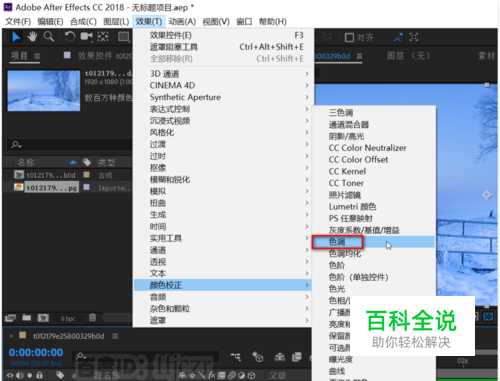This screenshot has height=381, width=500.
Task: Select the Zoom magnifier tool
Action: tap(49, 37)
